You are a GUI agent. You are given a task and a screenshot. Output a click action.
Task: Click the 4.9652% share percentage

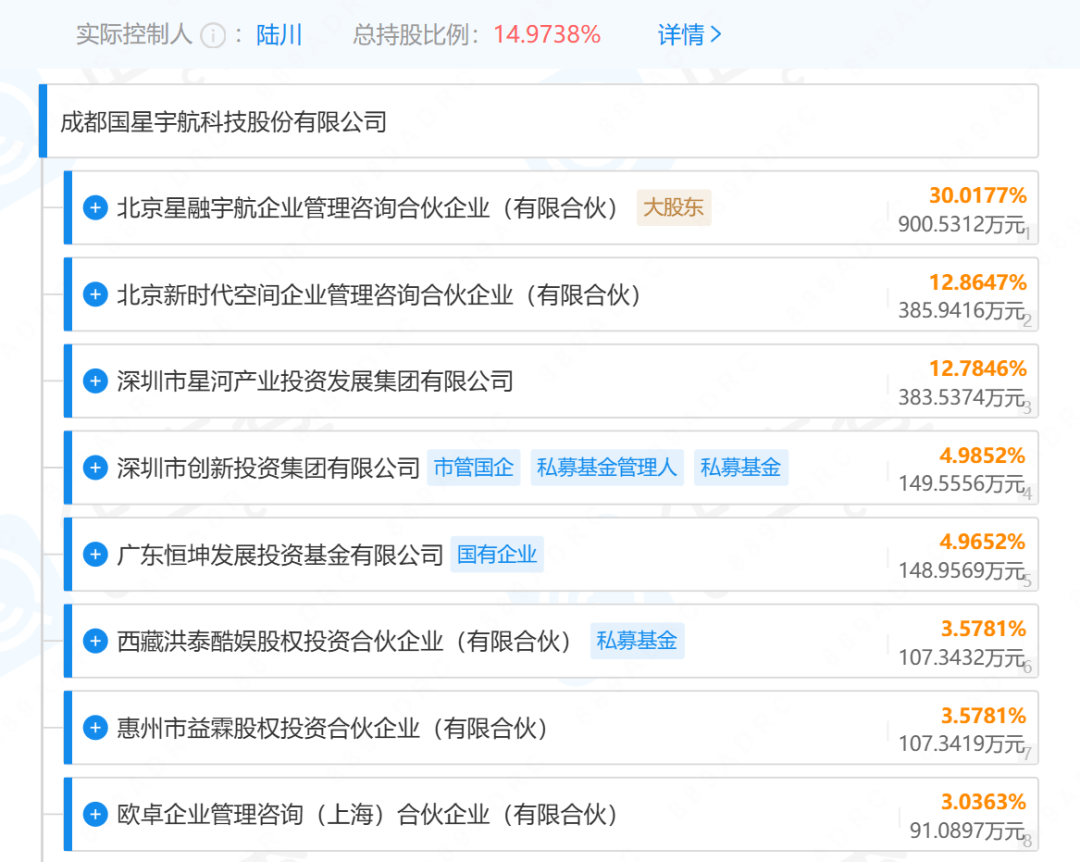983,542
